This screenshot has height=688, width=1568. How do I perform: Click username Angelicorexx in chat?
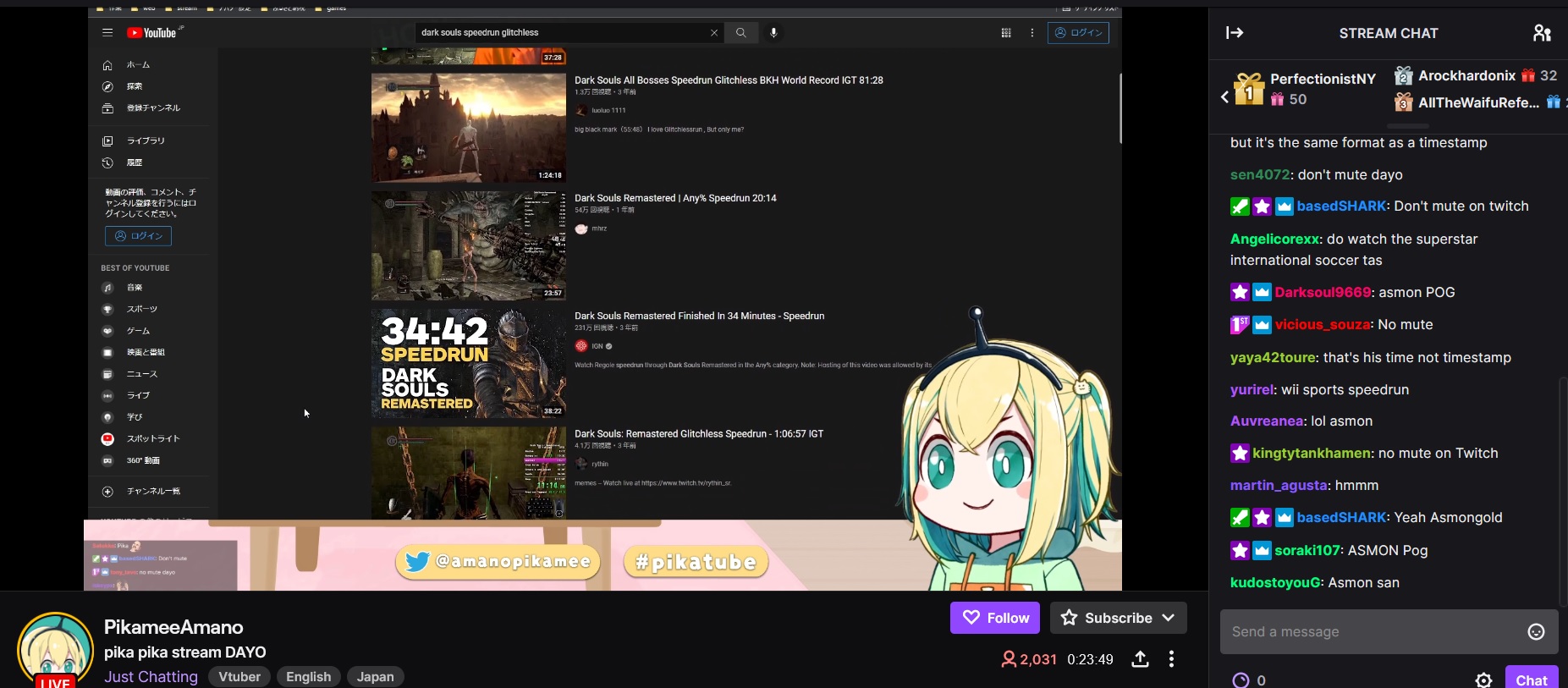pyautogui.click(x=1274, y=239)
